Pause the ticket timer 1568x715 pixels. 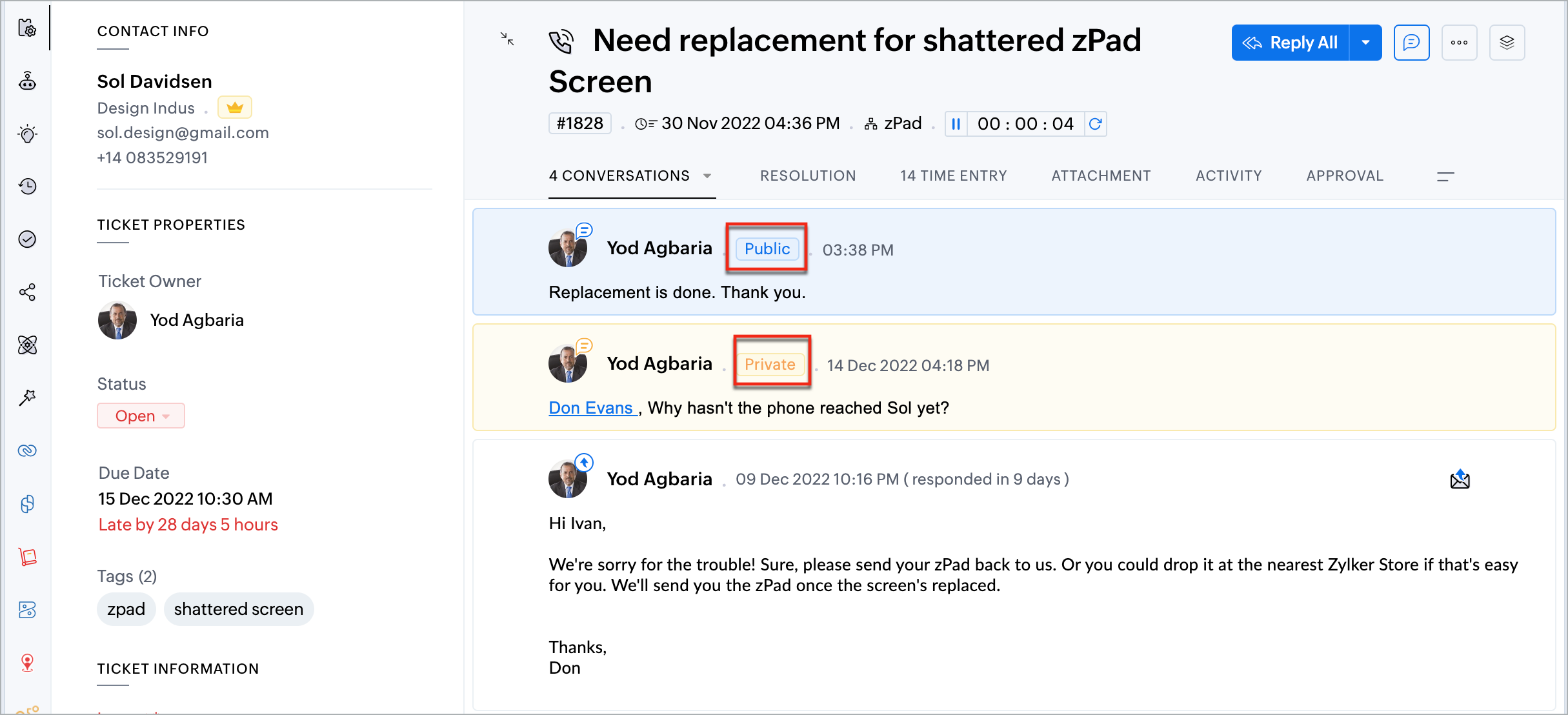click(956, 124)
